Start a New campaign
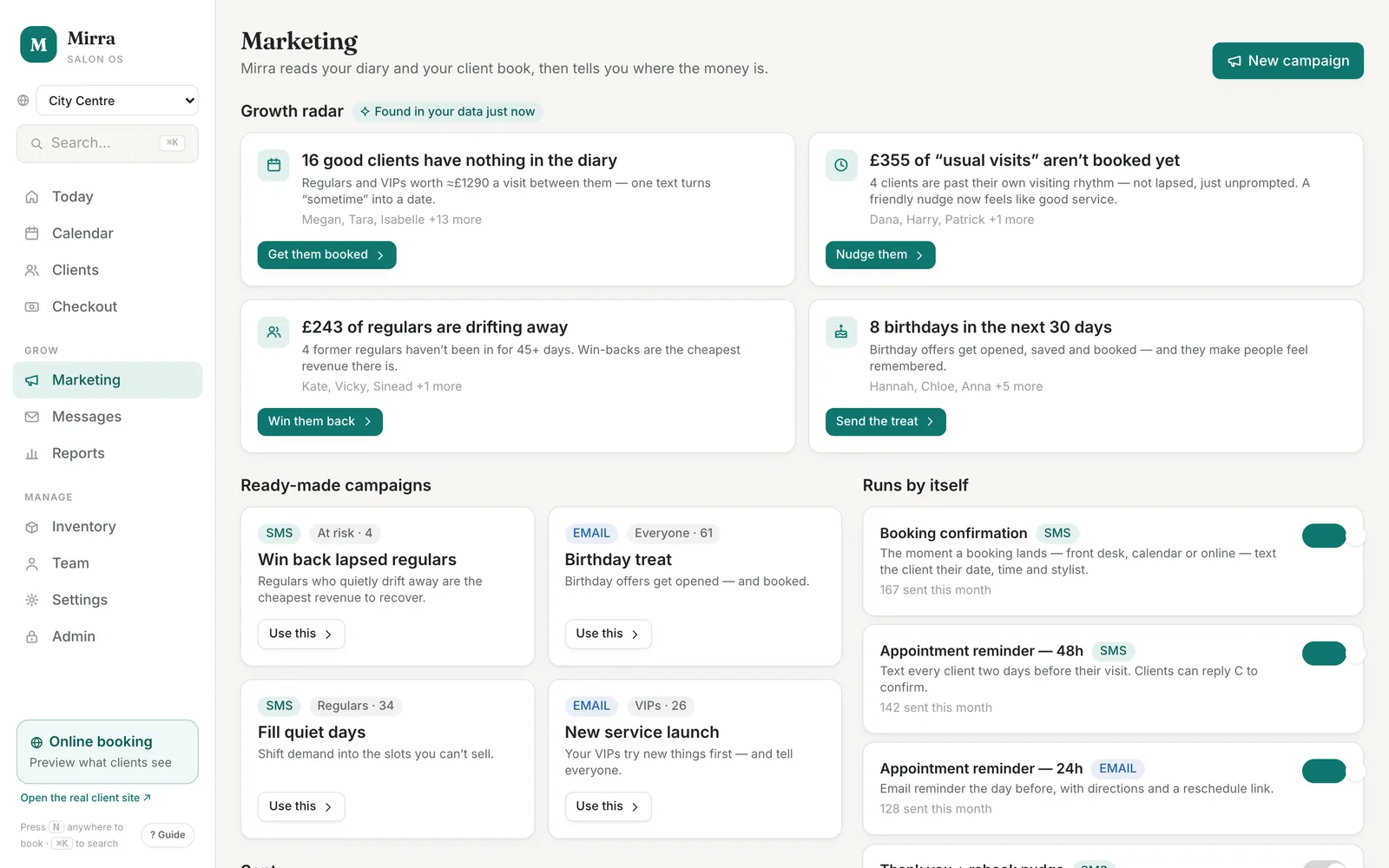 click(x=1287, y=61)
